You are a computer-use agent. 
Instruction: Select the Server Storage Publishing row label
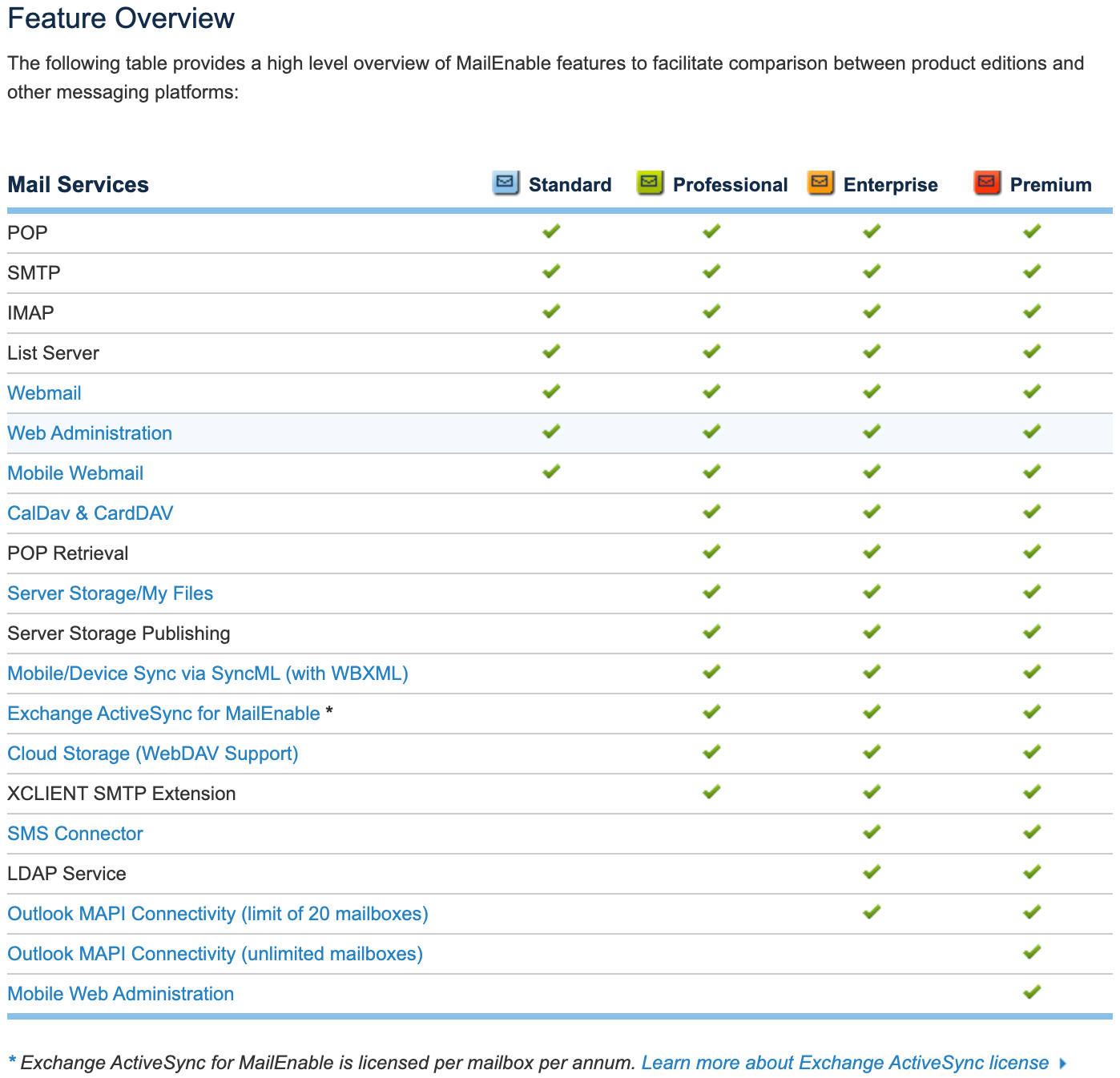(119, 634)
